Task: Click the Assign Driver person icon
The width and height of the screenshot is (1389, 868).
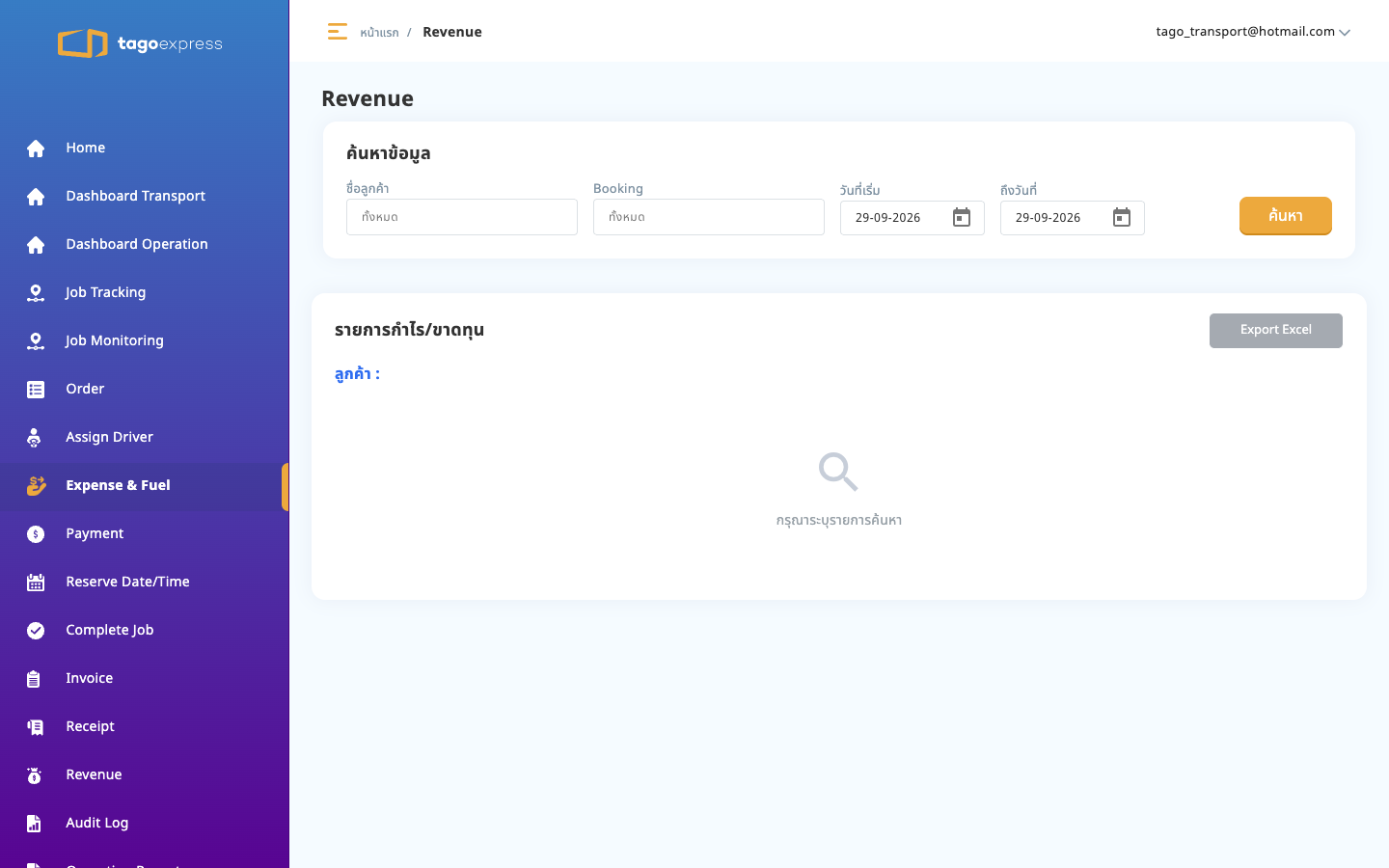Action: tap(35, 438)
